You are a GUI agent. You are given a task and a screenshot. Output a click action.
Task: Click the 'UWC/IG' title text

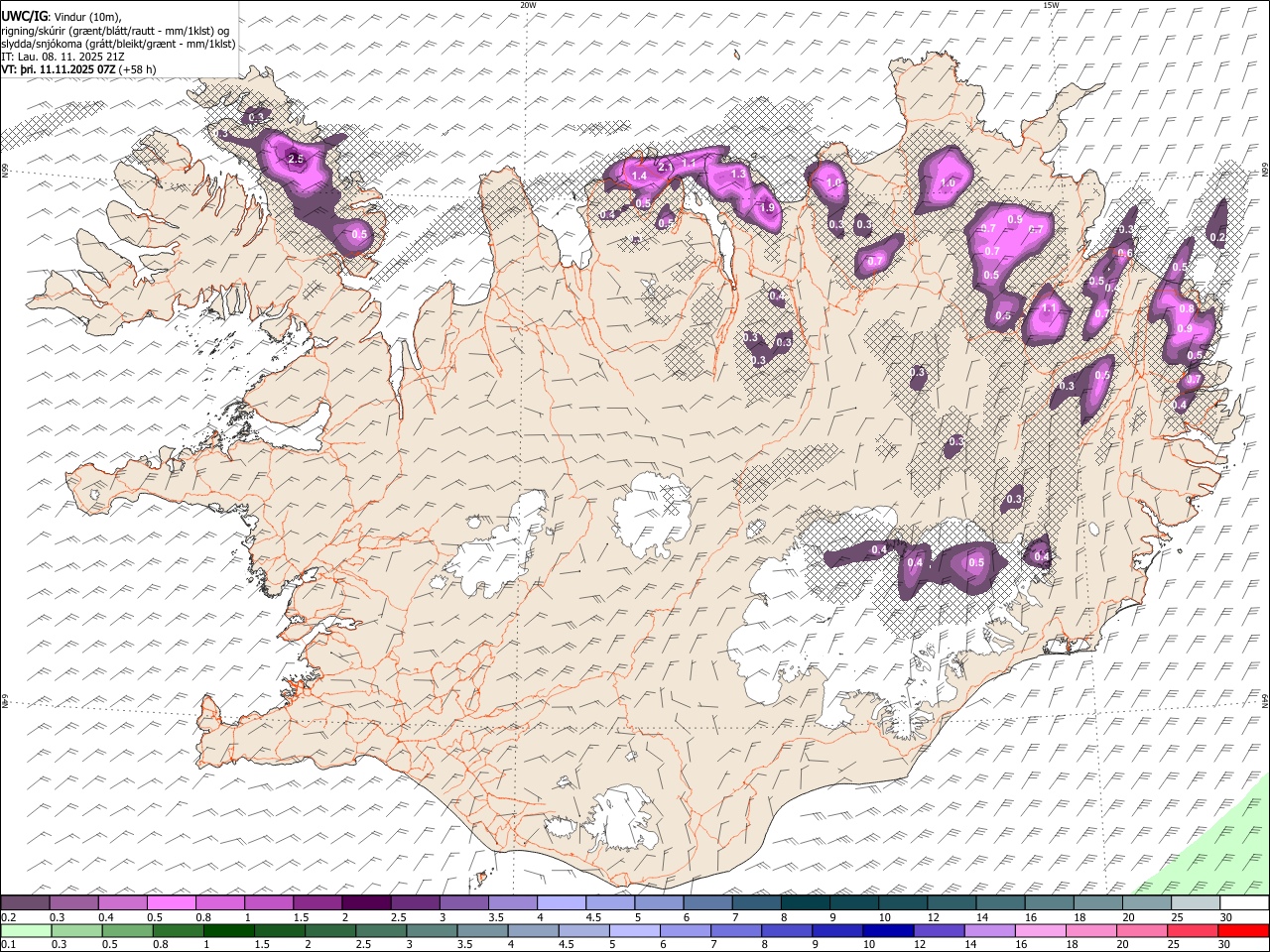click(25, 16)
